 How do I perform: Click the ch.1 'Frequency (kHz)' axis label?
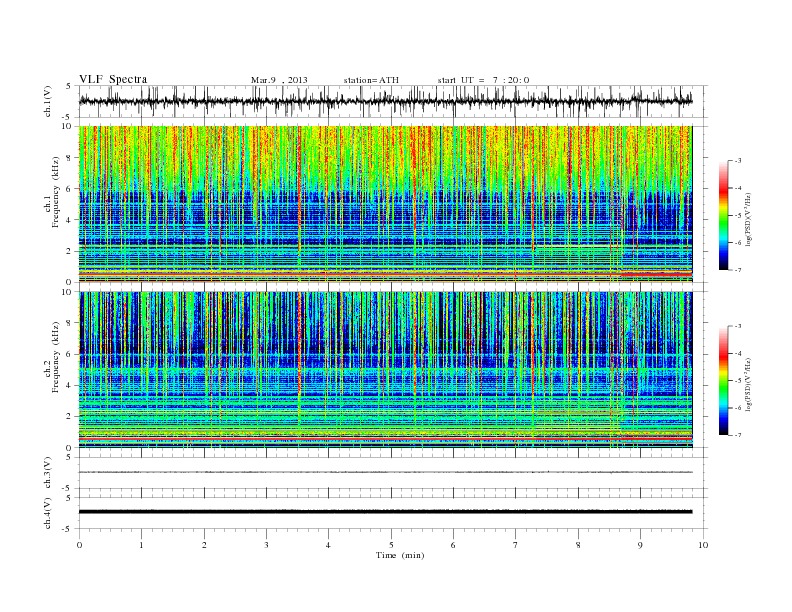pos(56,192)
